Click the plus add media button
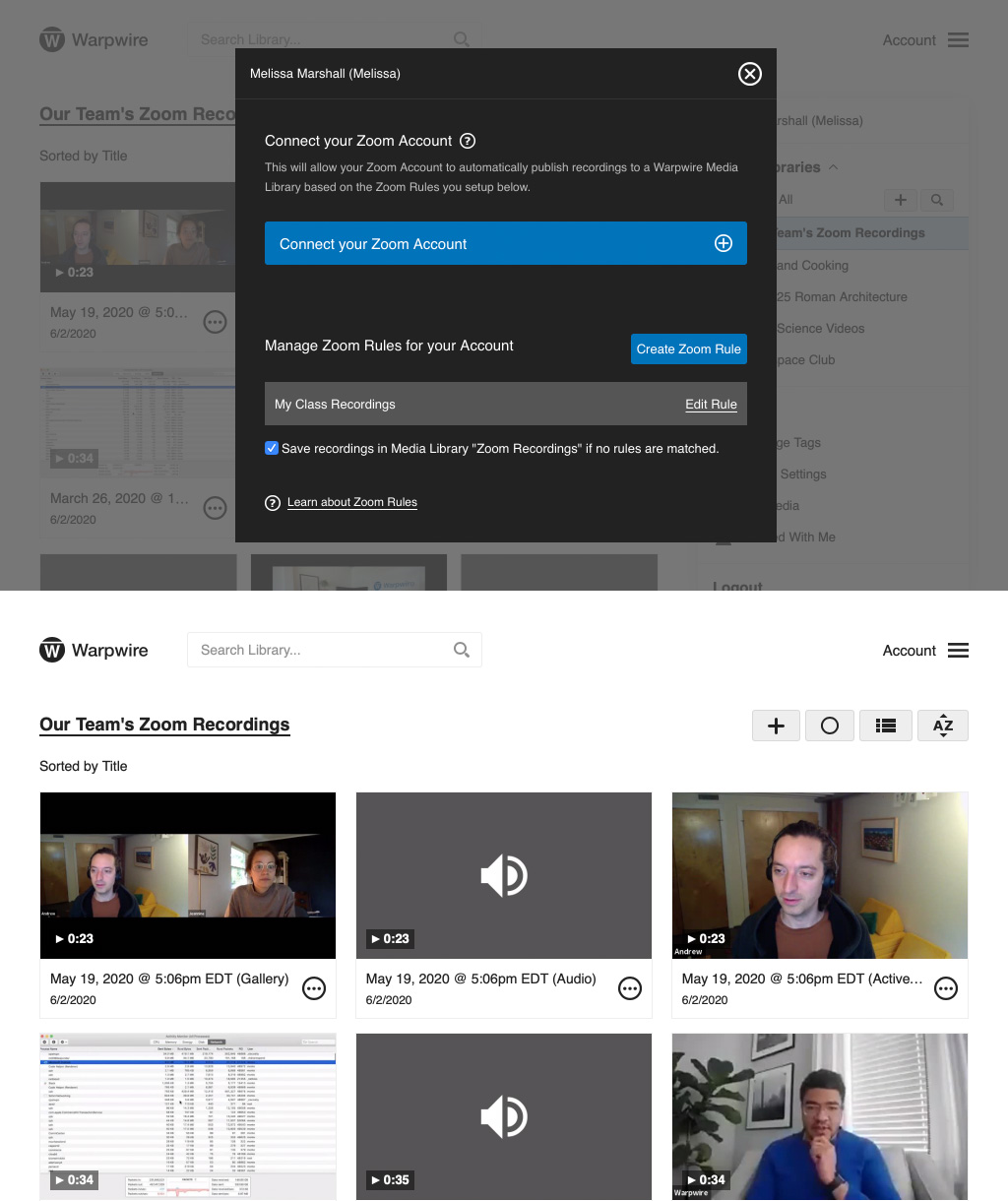Screen dimensions: 1008x1201 click(777, 726)
